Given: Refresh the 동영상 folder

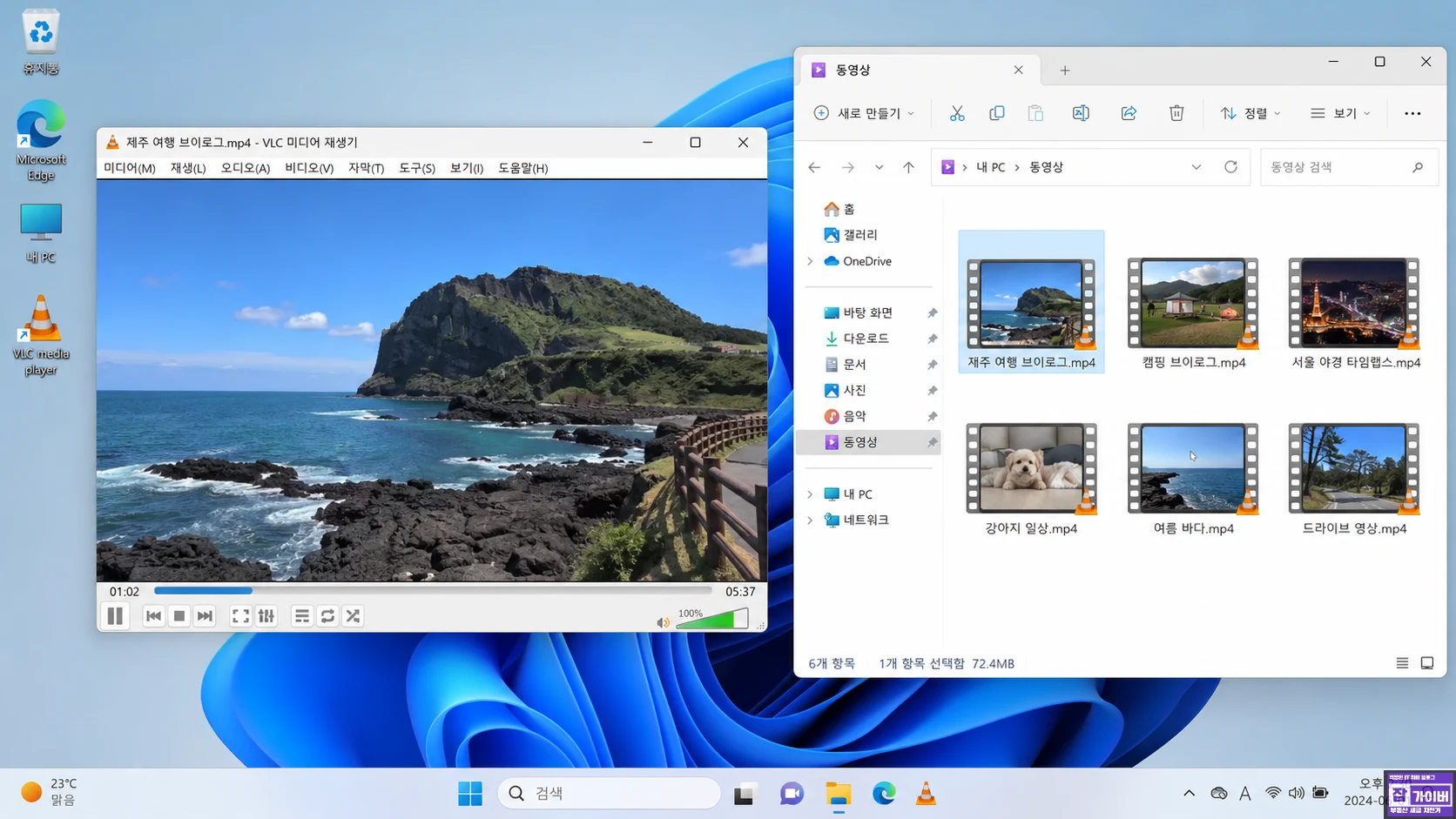Looking at the screenshot, I should pyautogui.click(x=1230, y=167).
